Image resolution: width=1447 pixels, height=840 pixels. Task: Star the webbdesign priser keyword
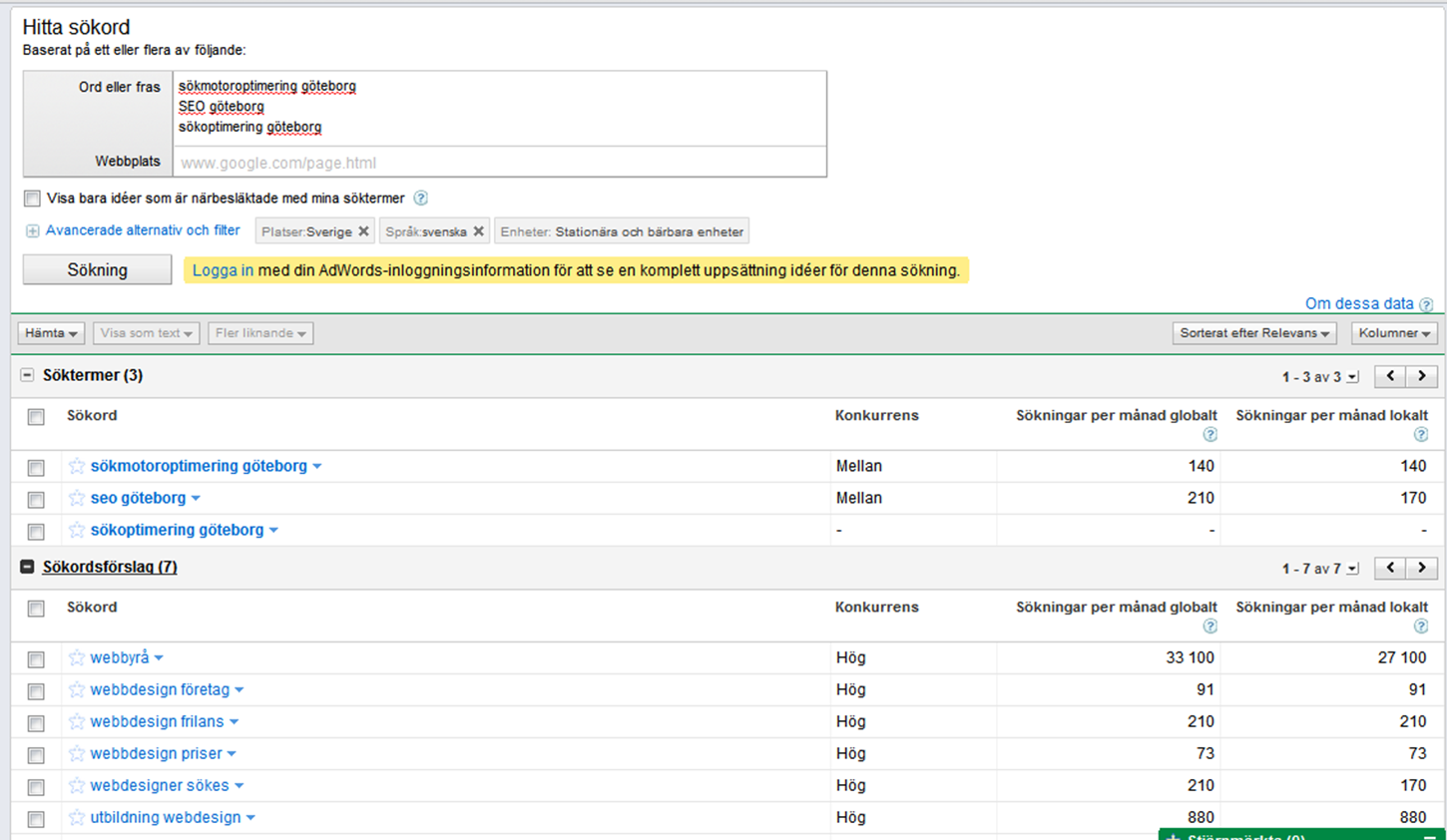point(77,753)
